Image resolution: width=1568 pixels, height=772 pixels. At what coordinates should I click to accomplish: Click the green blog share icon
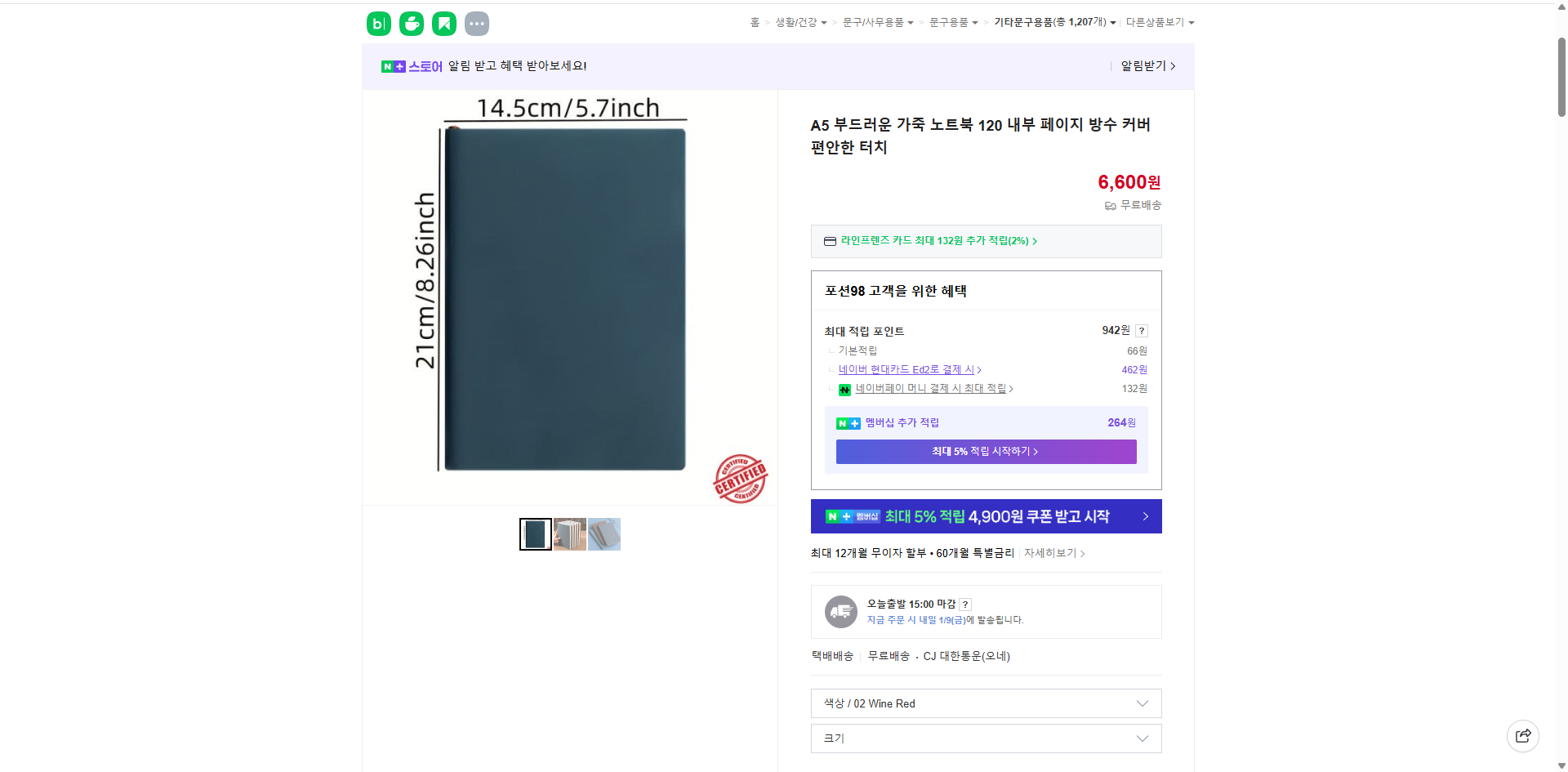(x=378, y=23)
